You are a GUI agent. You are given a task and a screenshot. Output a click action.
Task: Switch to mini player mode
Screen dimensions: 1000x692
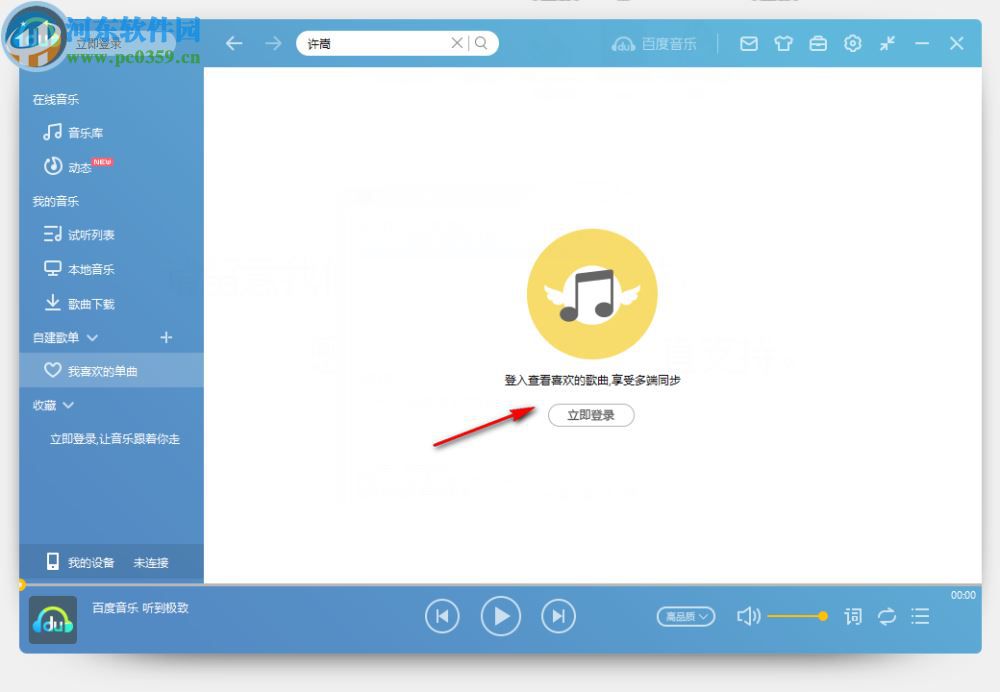click(x=887, y=43)
